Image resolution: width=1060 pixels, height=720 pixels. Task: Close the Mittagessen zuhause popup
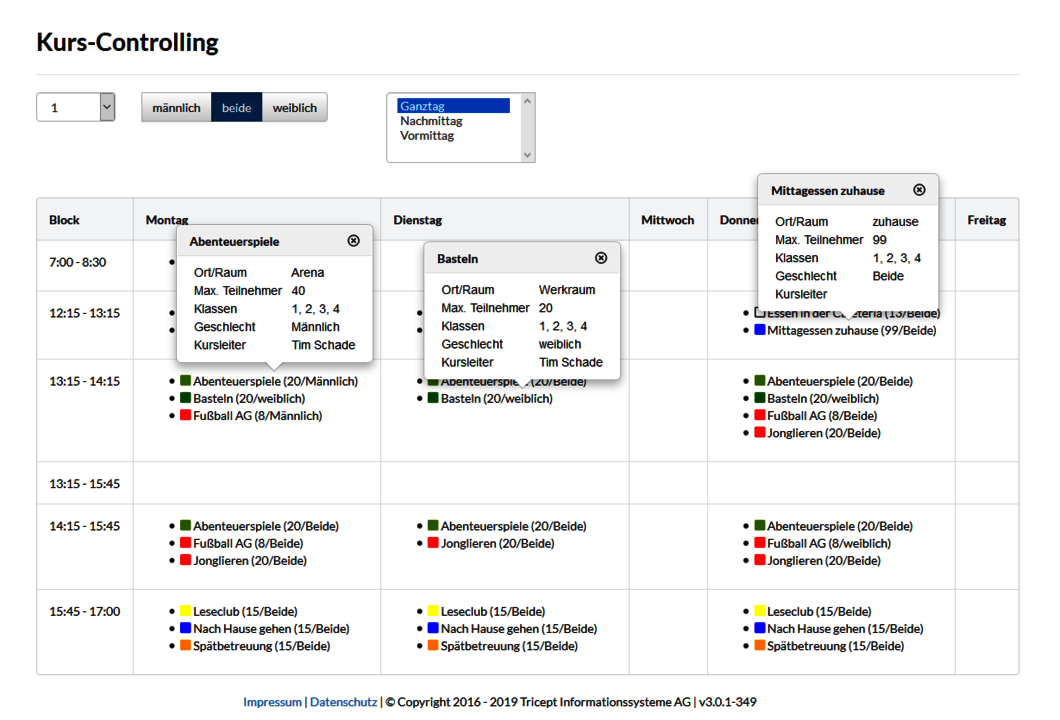click(919, 190)
